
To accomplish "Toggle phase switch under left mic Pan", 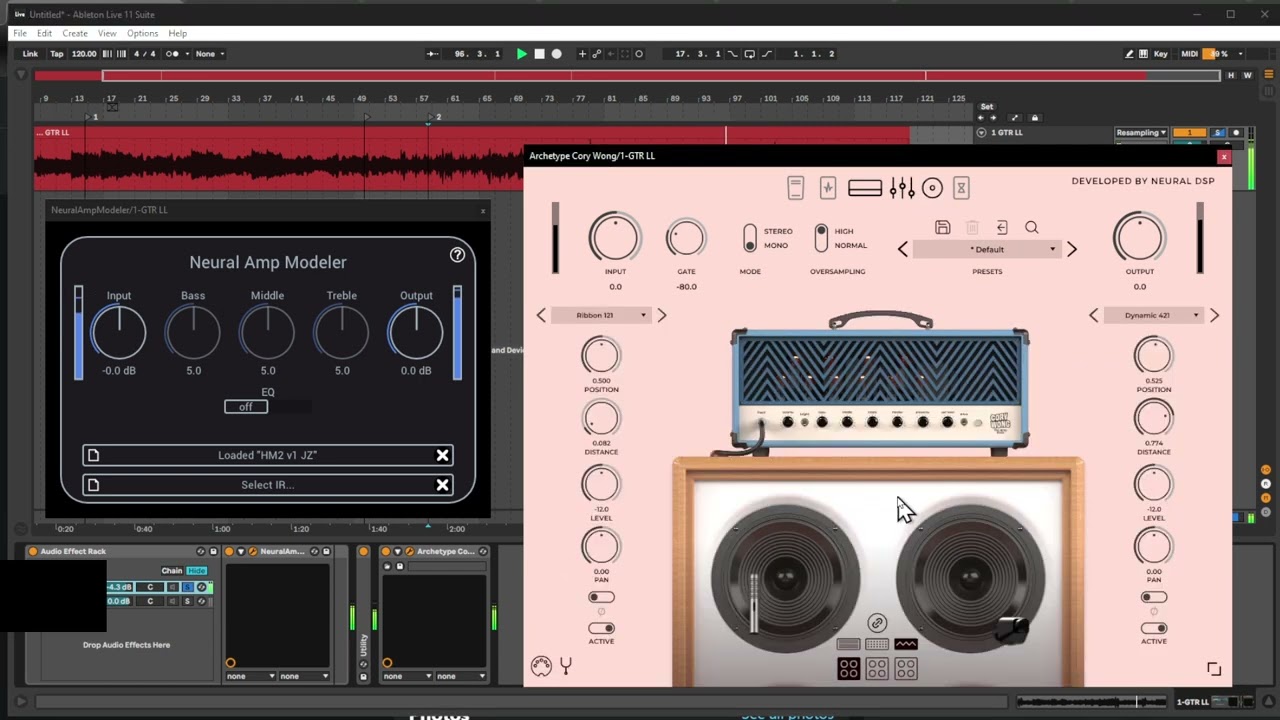I will 601,597.
